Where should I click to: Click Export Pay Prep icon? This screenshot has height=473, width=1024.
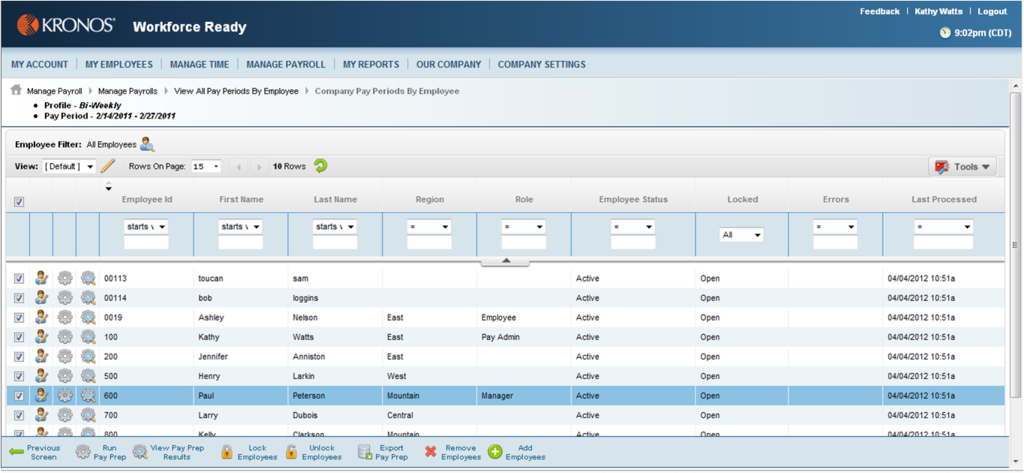[364, 452]
